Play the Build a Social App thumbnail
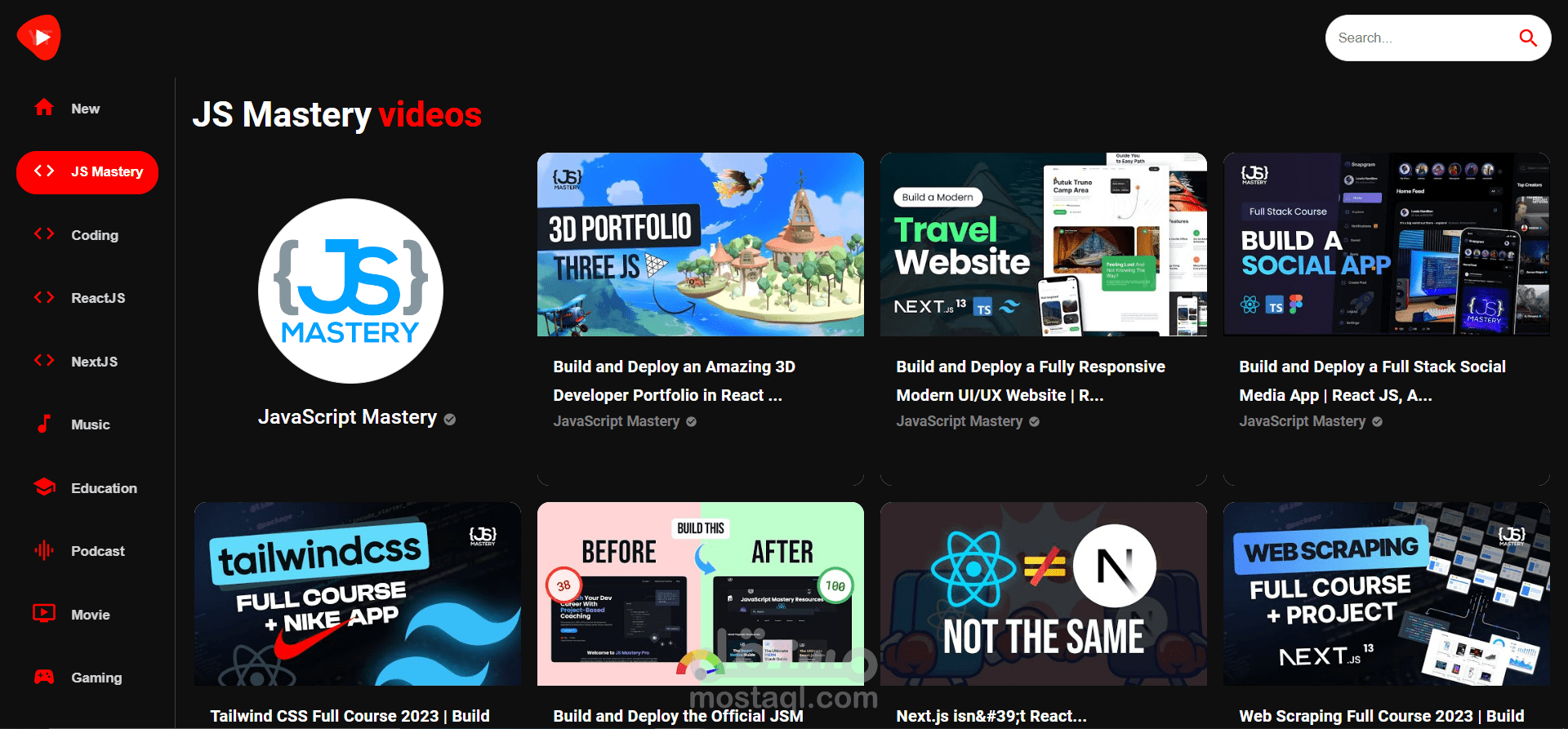This screenshot has height=729, width=1568. pyautogui.click(x=1387, y=244)
